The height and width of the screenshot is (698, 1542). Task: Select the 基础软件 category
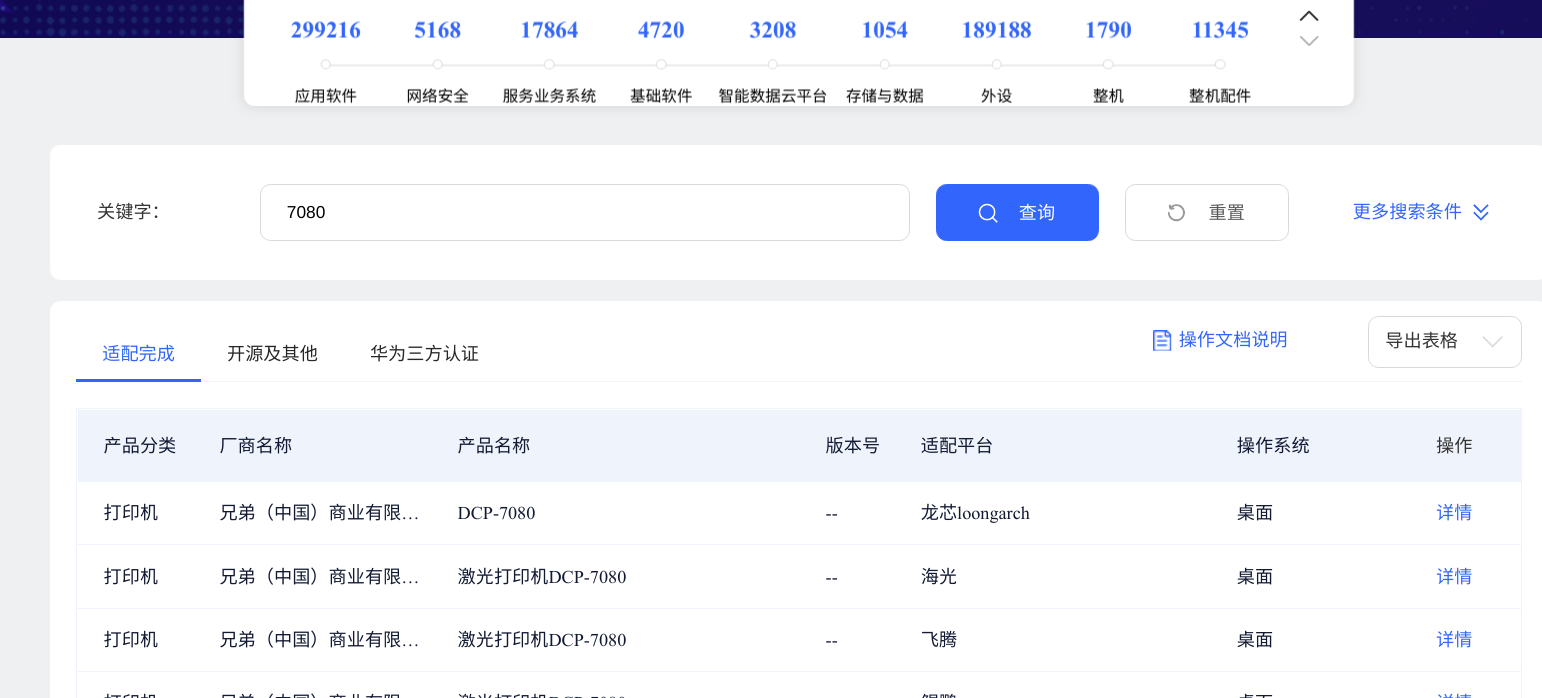coord(661,96)
